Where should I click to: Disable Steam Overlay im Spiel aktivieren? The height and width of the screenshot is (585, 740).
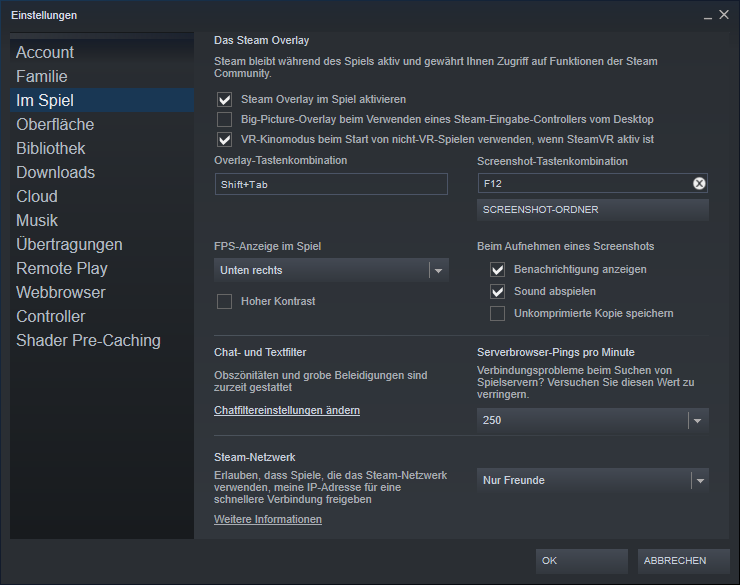point(224,100)
